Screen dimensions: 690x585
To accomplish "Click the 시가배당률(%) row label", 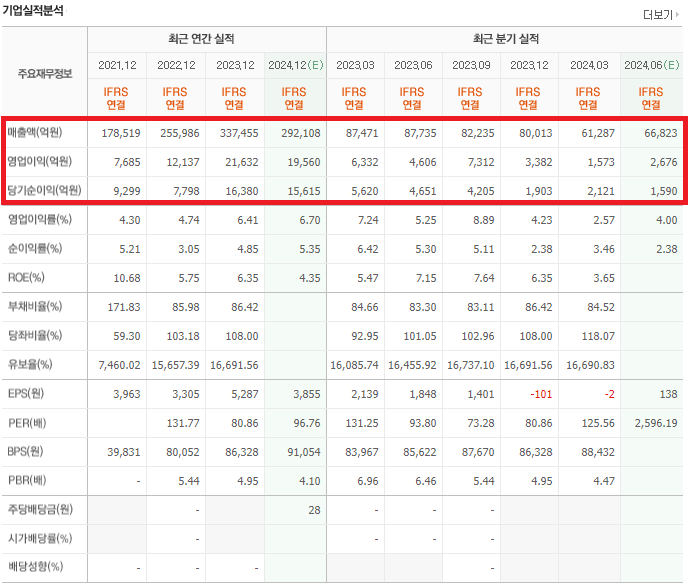I will (40, 538).
